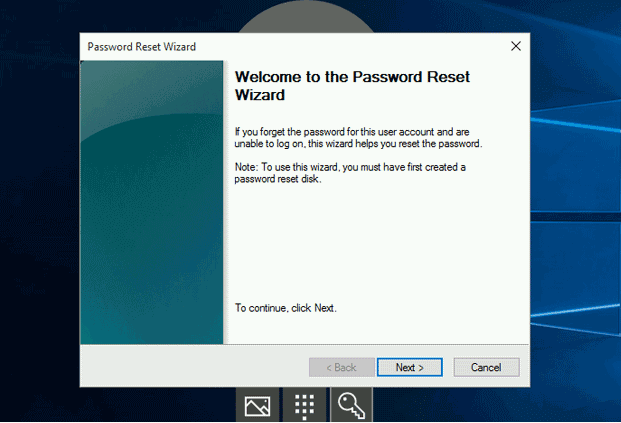This screenshot has width=621, height=423.
Task: Click Next to continue the wizard
Action: [410, 368]
